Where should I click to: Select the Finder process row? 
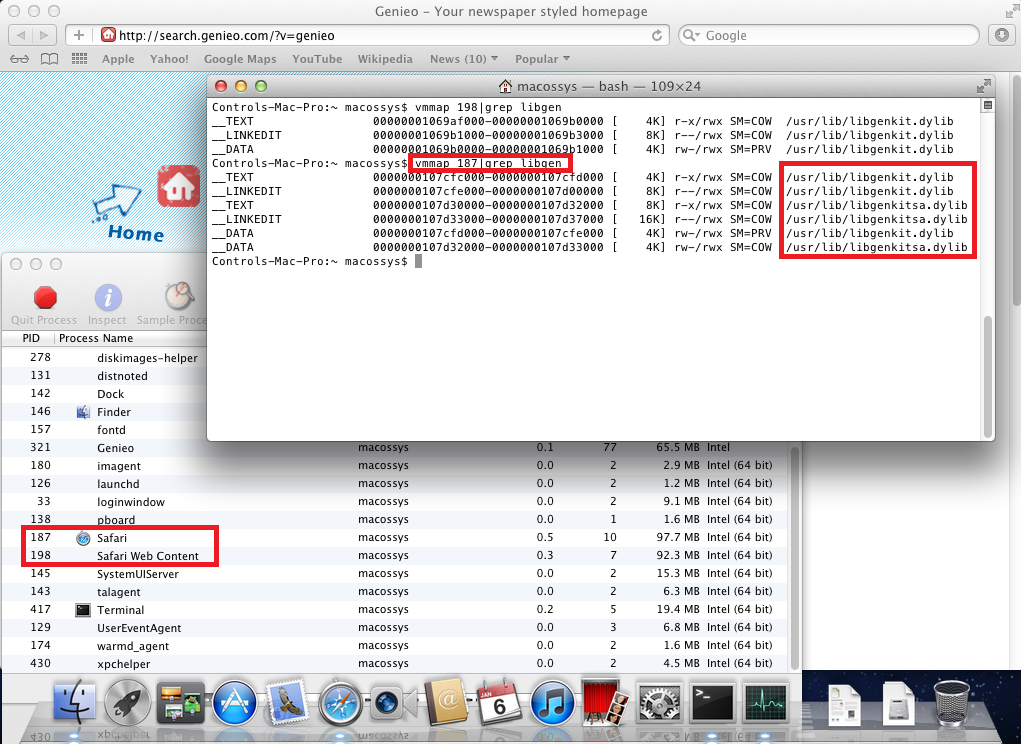104,412
